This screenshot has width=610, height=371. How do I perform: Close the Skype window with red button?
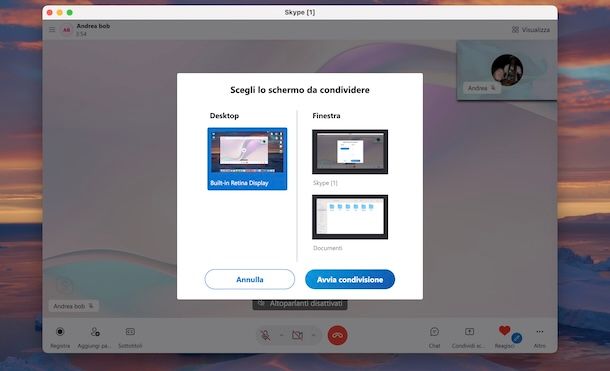click(x=49, y=12)
